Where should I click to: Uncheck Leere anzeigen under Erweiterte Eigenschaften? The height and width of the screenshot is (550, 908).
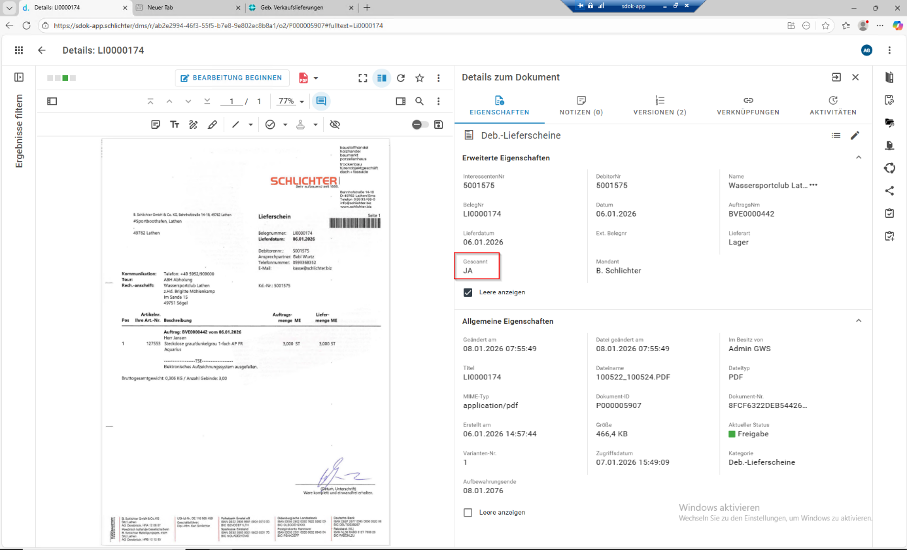tap(468, 292)
